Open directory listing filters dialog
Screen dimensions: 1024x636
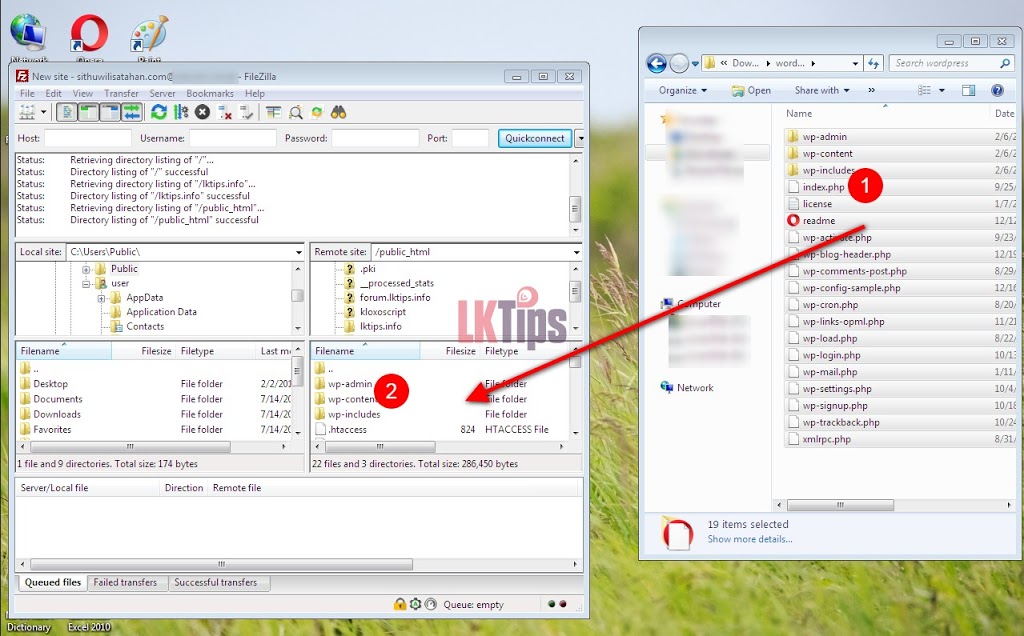point(274,112)
